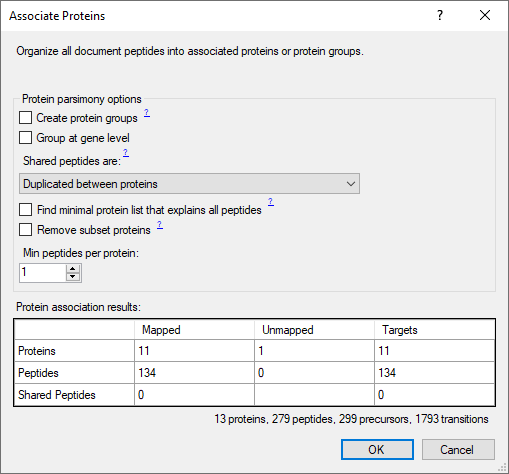Increase Min peptides per protein value

[x=73, y=269]
